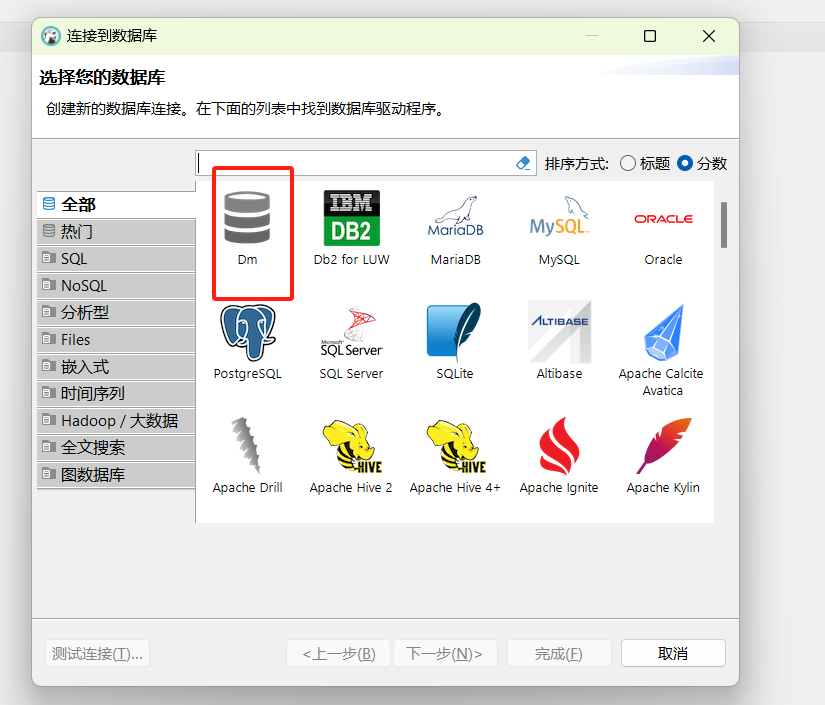Open the 全文搜索 category
Screen dimensions: 825x705
(x=116, y=448)
